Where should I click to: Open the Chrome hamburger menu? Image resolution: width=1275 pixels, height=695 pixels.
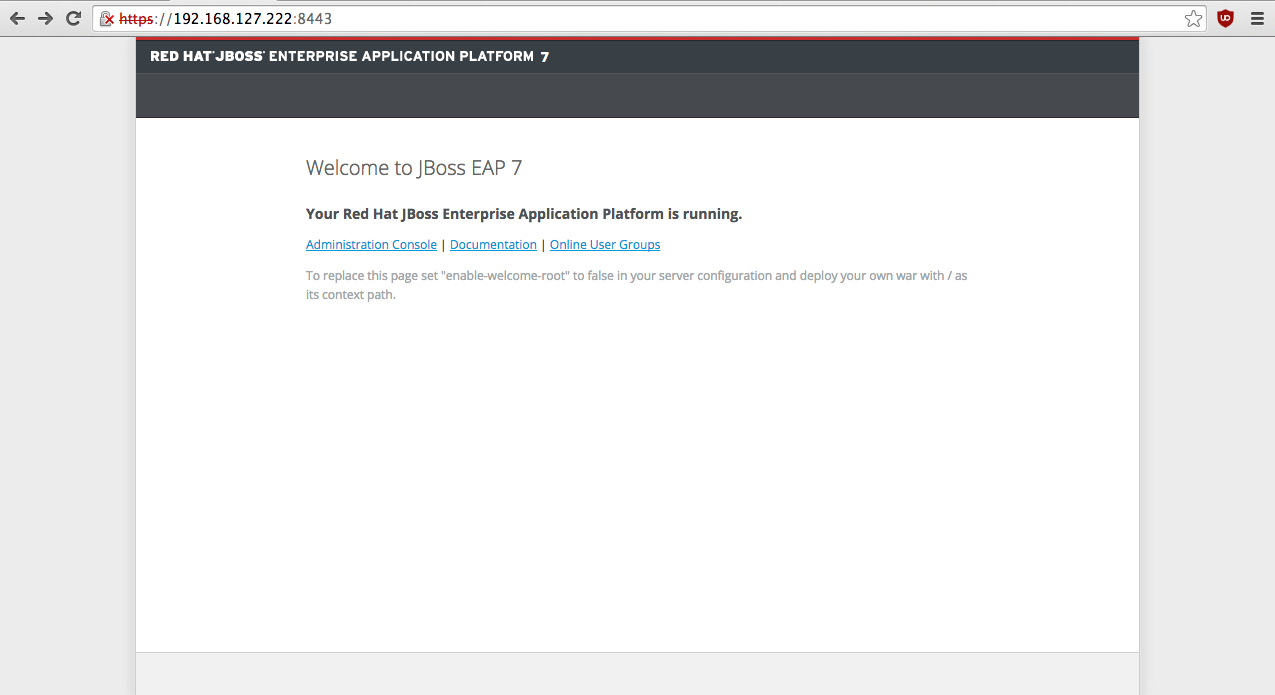[1257, 18]
